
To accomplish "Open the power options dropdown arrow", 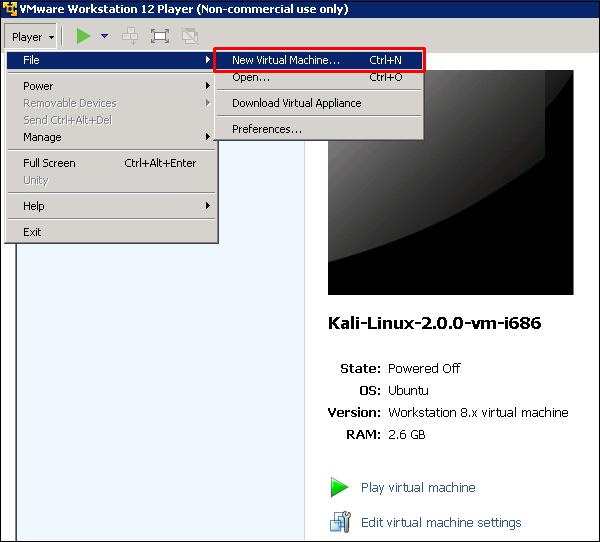I will click(104, 36).
